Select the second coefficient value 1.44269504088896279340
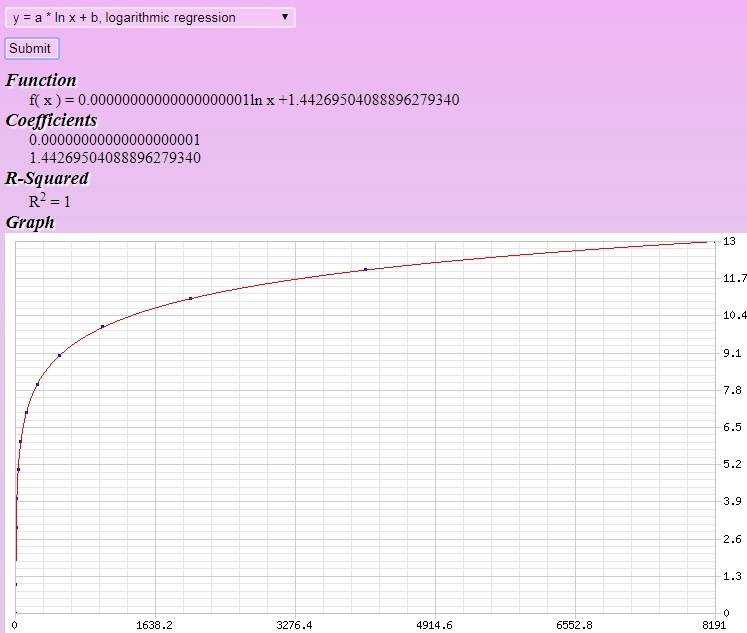This screenshot has width=747, height=633. click(115, 158)
